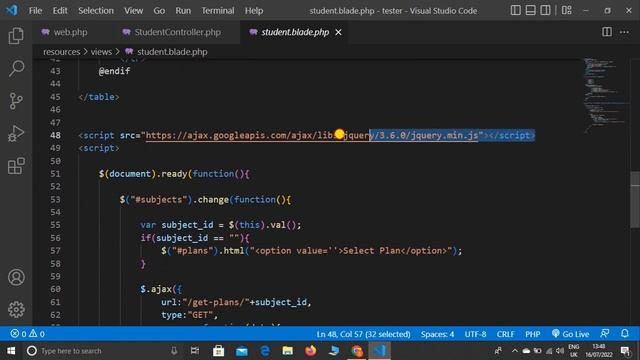640x360 pixels.
Task: Open the jquery googleapis URL link
Action: (311, 136)
